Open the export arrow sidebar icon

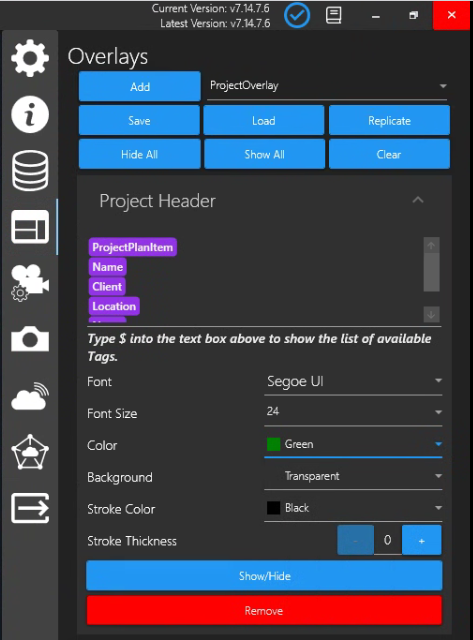pyautogui.click(x=30, y=508)
